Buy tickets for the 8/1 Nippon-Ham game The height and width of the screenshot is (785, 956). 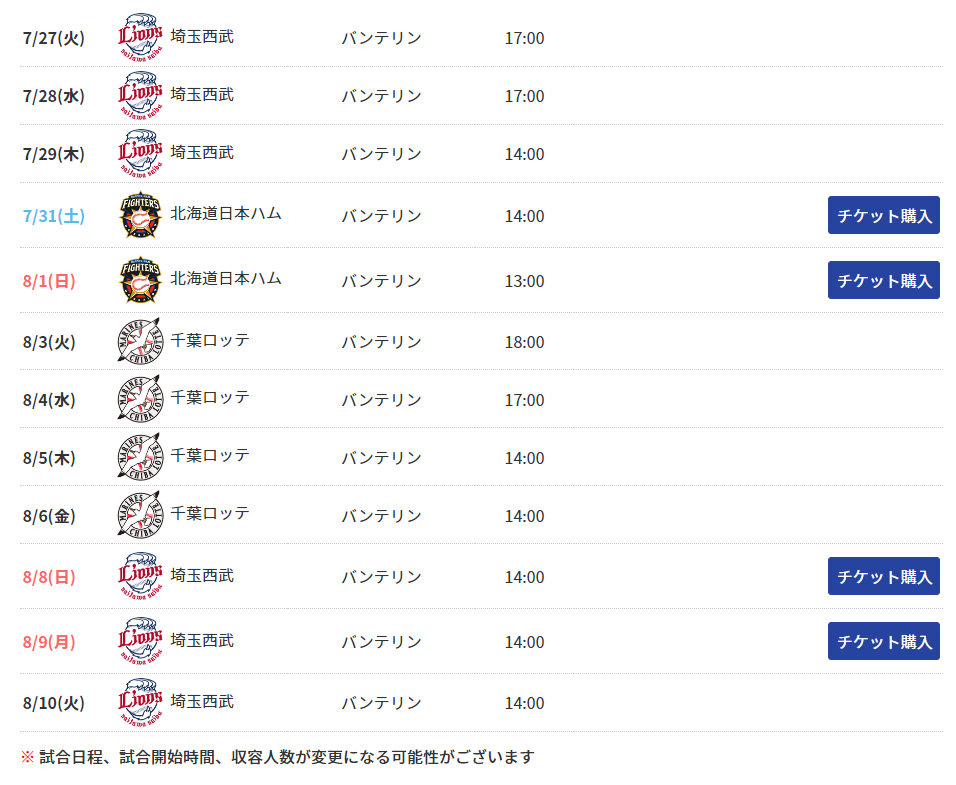point(883,280)
